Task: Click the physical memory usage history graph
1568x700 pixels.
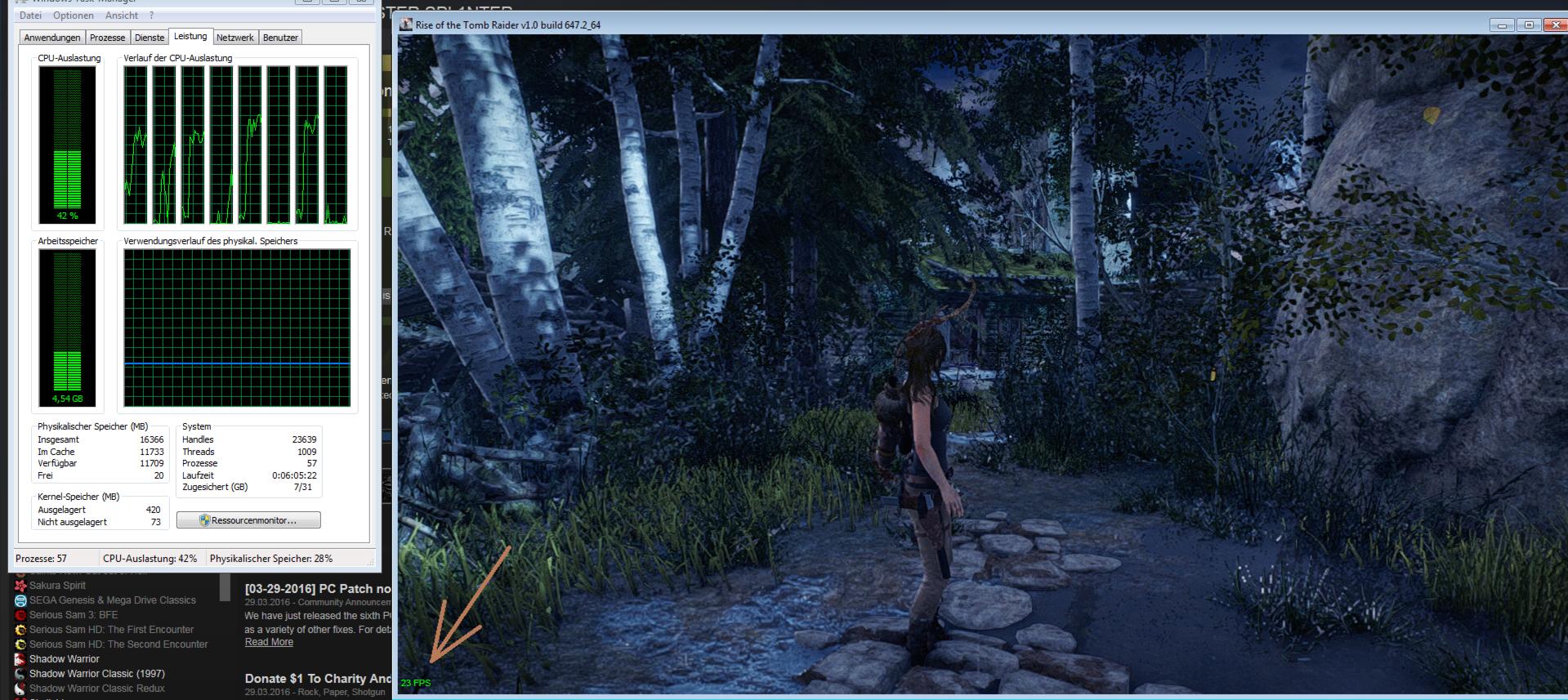Action: (x=237, y=328)
